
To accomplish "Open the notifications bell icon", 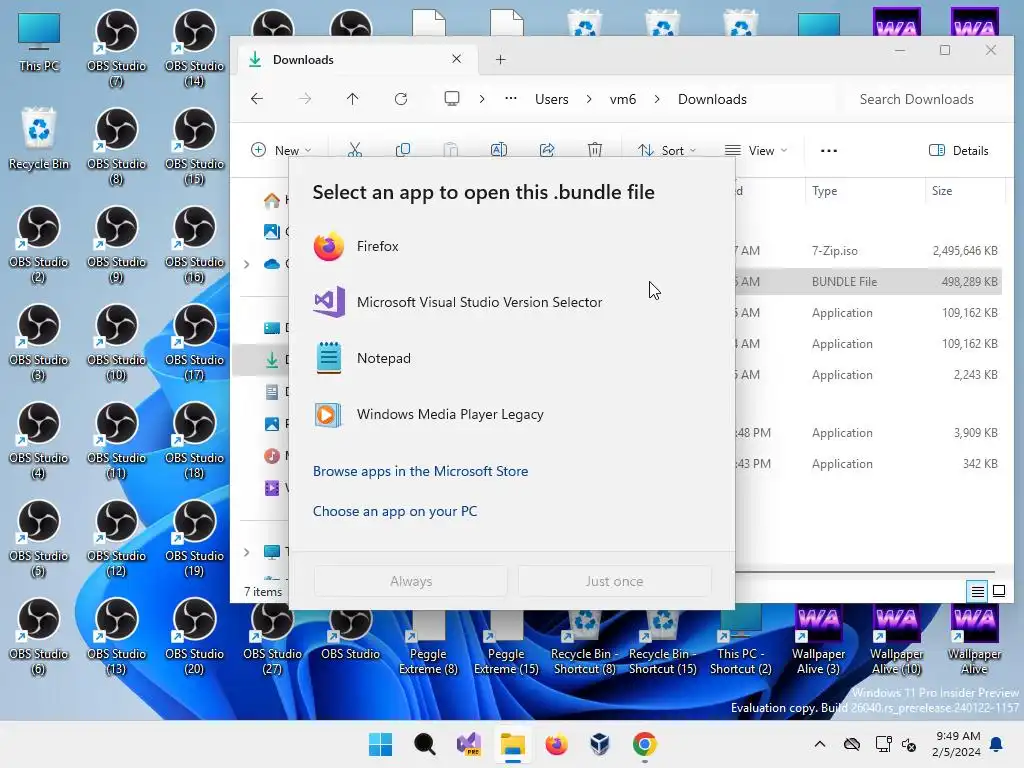I will tap(997, 744).
